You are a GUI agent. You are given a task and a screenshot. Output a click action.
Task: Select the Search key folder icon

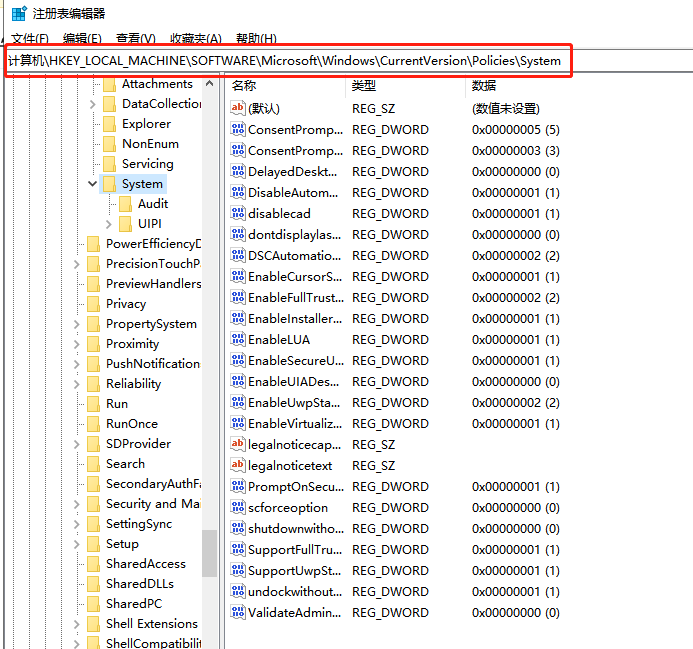coord(94,464)
